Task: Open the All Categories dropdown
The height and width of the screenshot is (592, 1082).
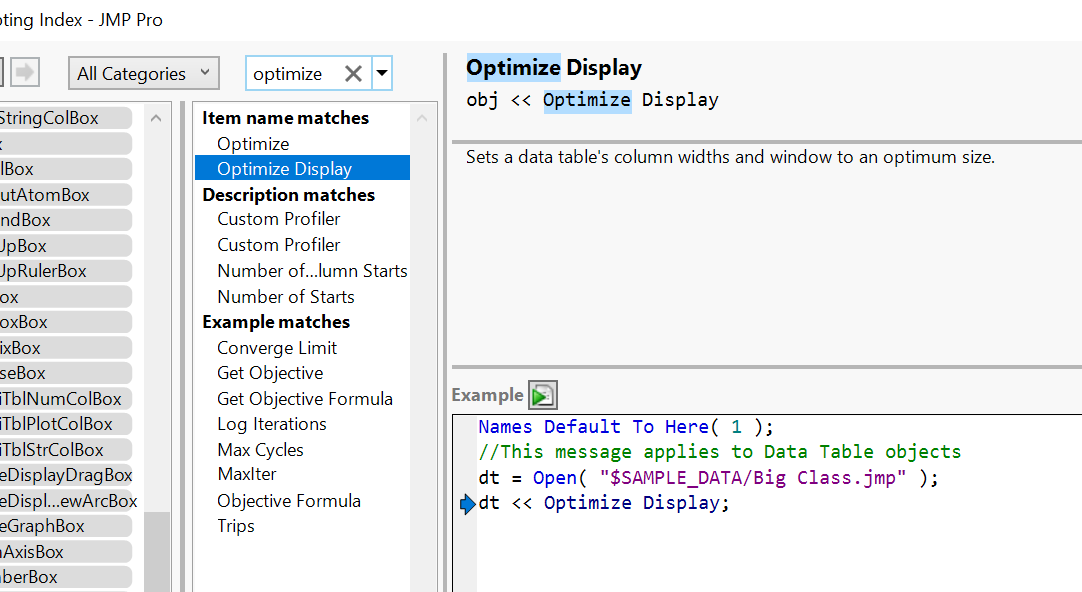Action: pyautogui.click(x=144, y=73)
